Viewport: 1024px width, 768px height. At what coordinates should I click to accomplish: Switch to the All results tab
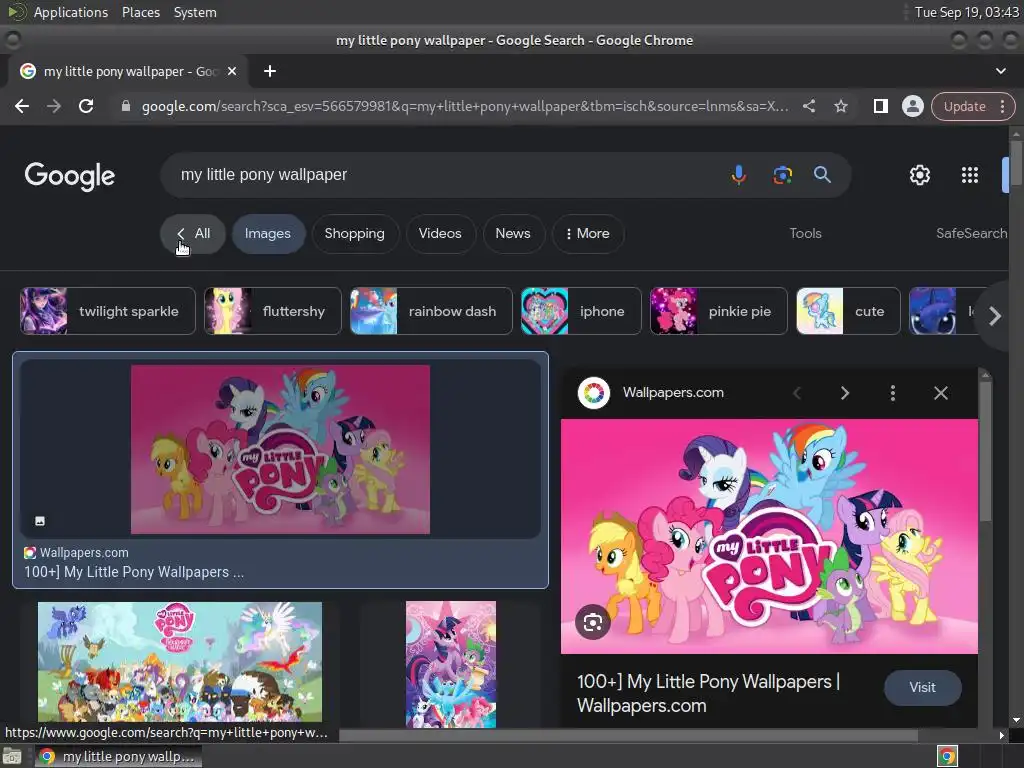(193, 234)
